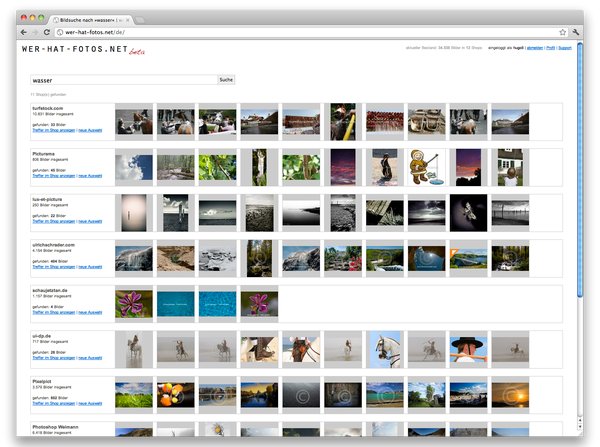Open the uli-dp.de man with black hat thumbnail

(468, 349)
